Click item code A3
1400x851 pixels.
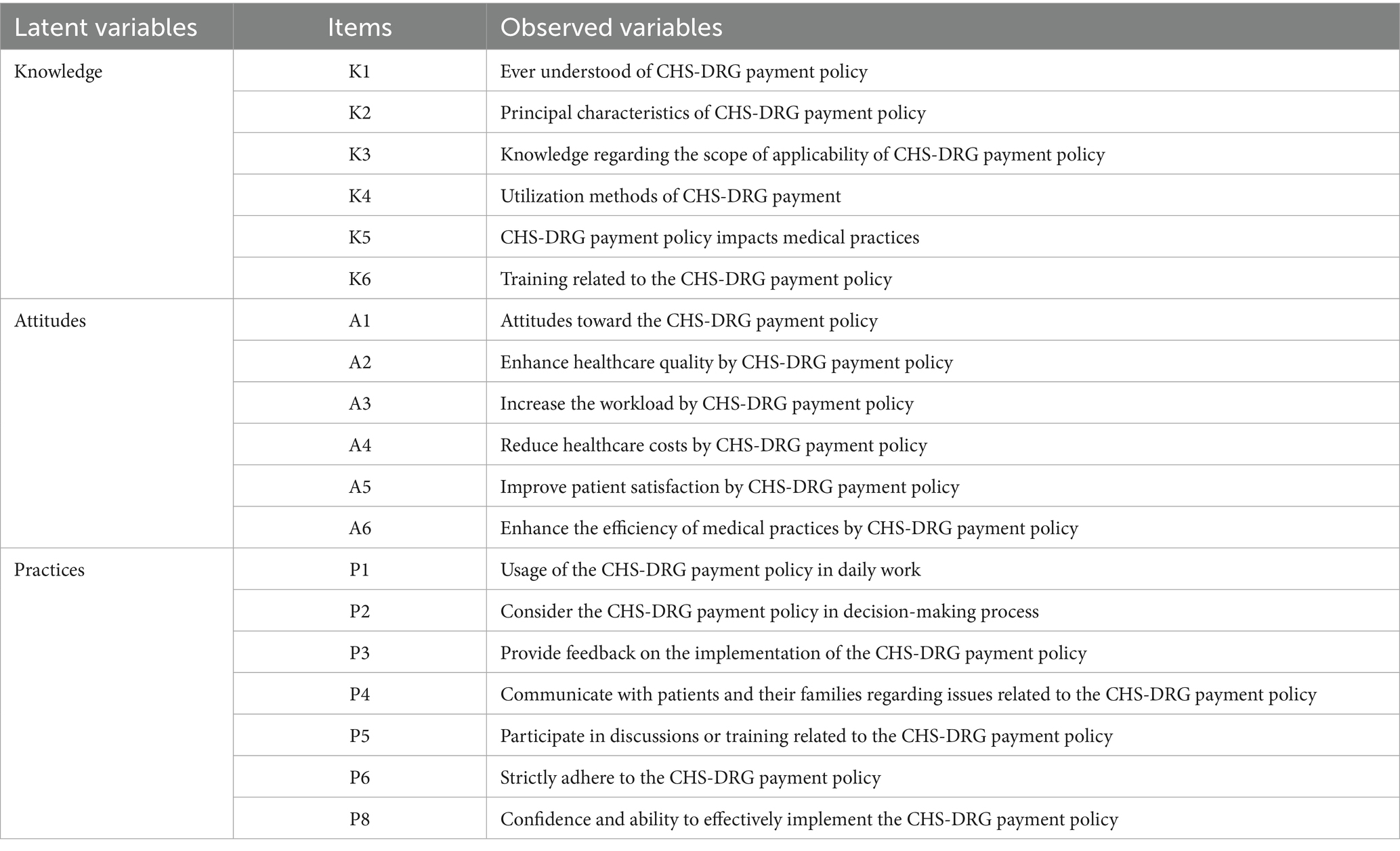pyautogui.click(x=360, y=404)
